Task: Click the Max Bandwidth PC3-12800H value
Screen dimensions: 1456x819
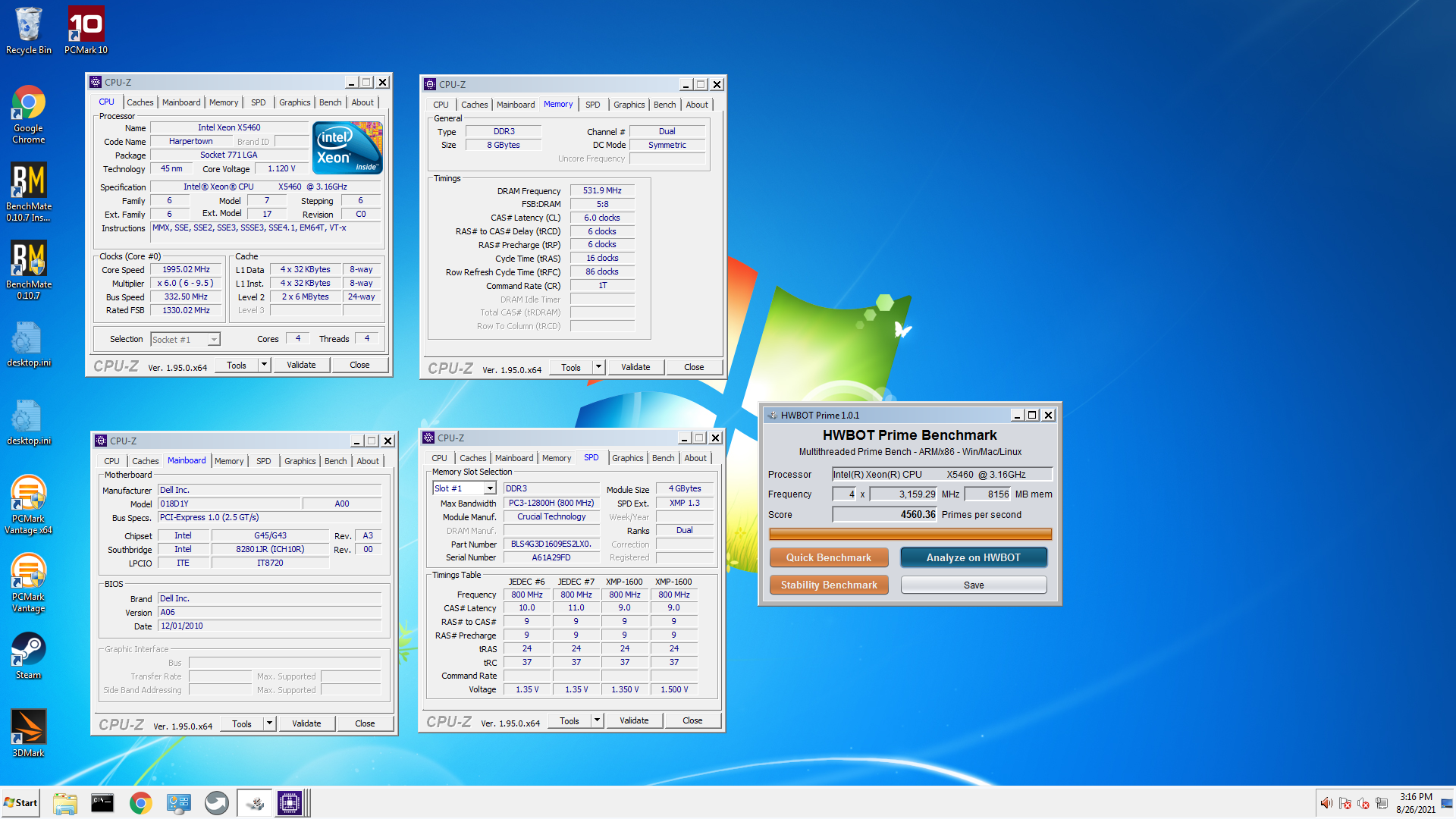Action: [x=551, y=503]
